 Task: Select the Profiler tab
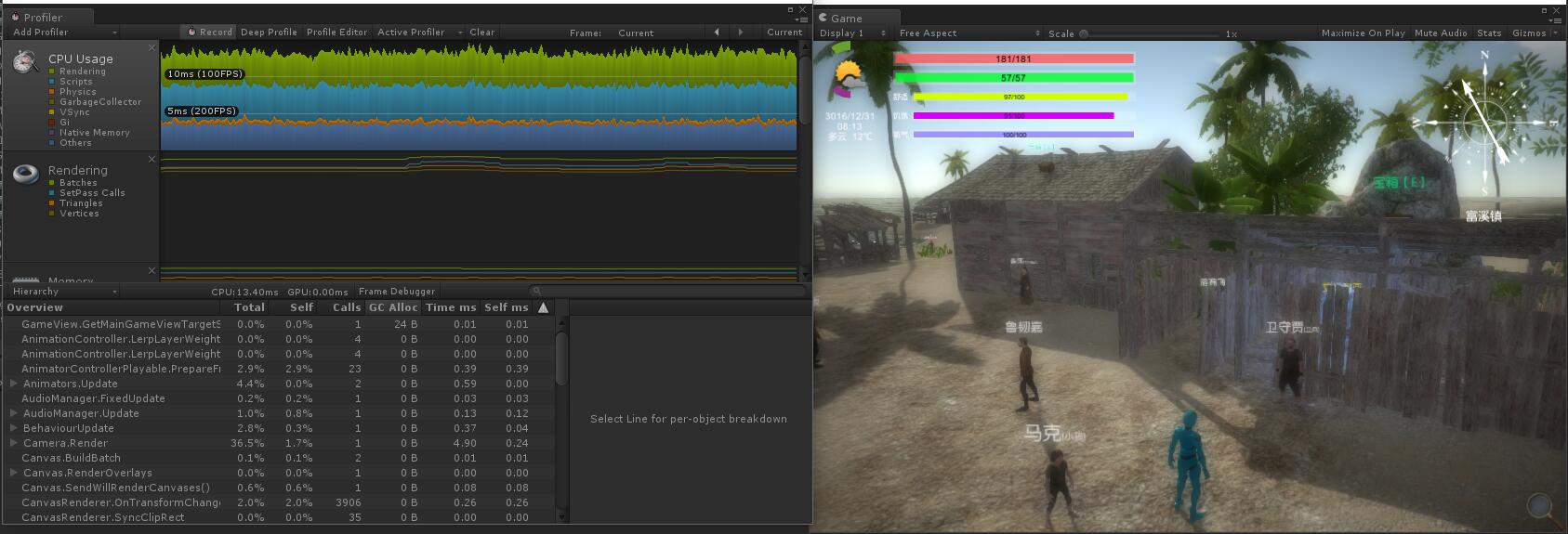coord(43,18)
